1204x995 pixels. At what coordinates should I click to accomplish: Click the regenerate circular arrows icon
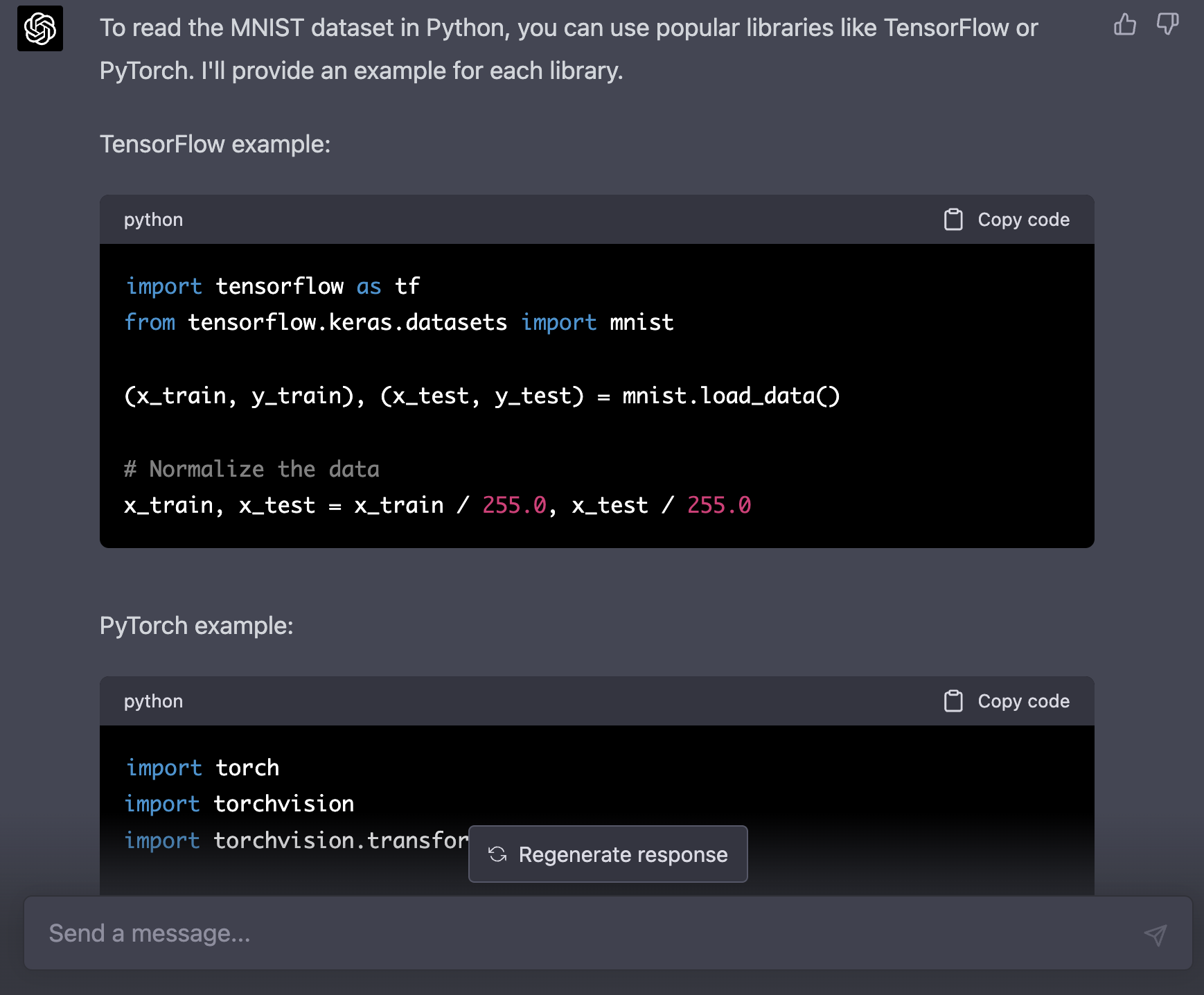(x=497, y=854)
